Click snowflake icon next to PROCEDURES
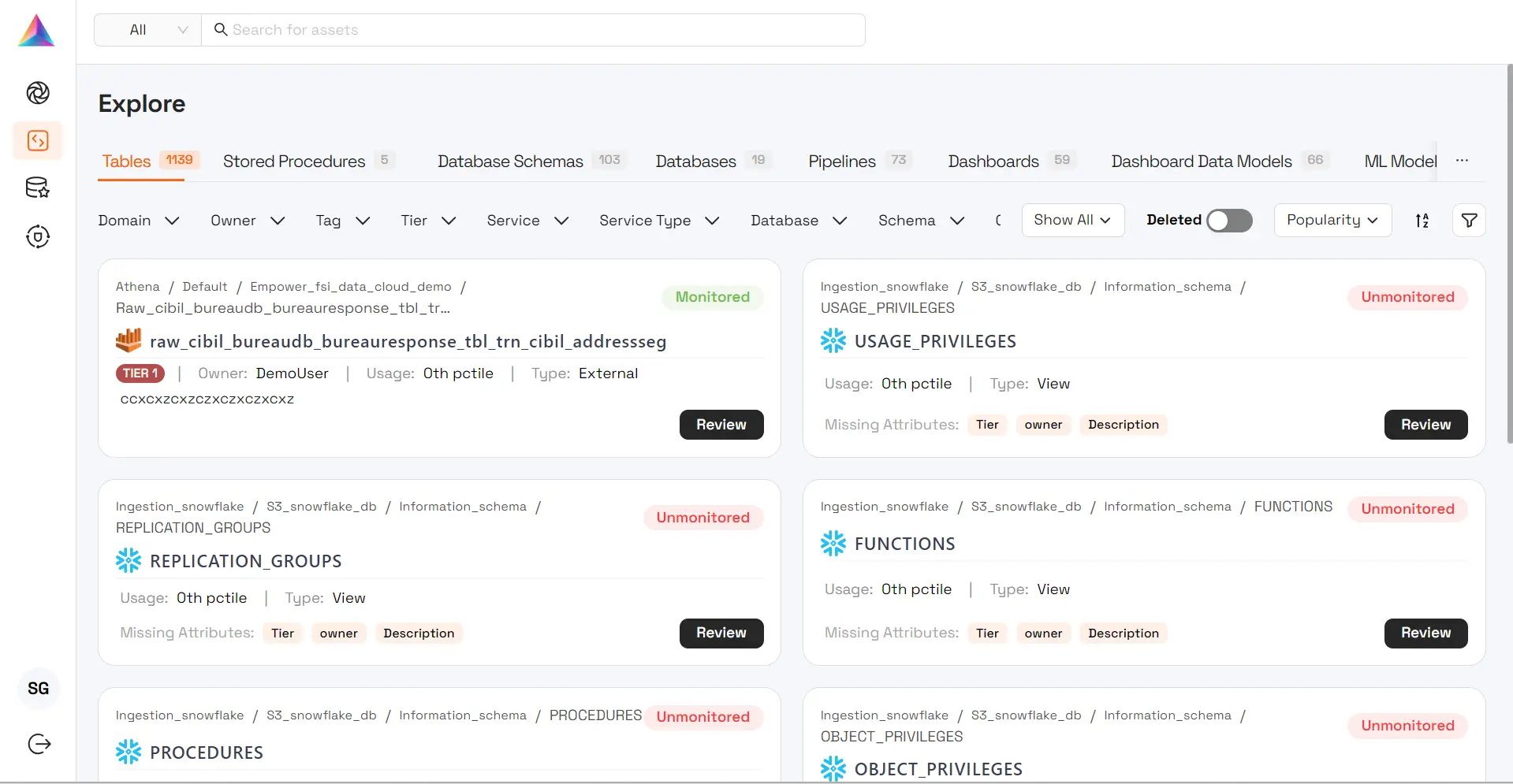The width and height of the screenshot is (1513, 784). (x=129, y=752)
